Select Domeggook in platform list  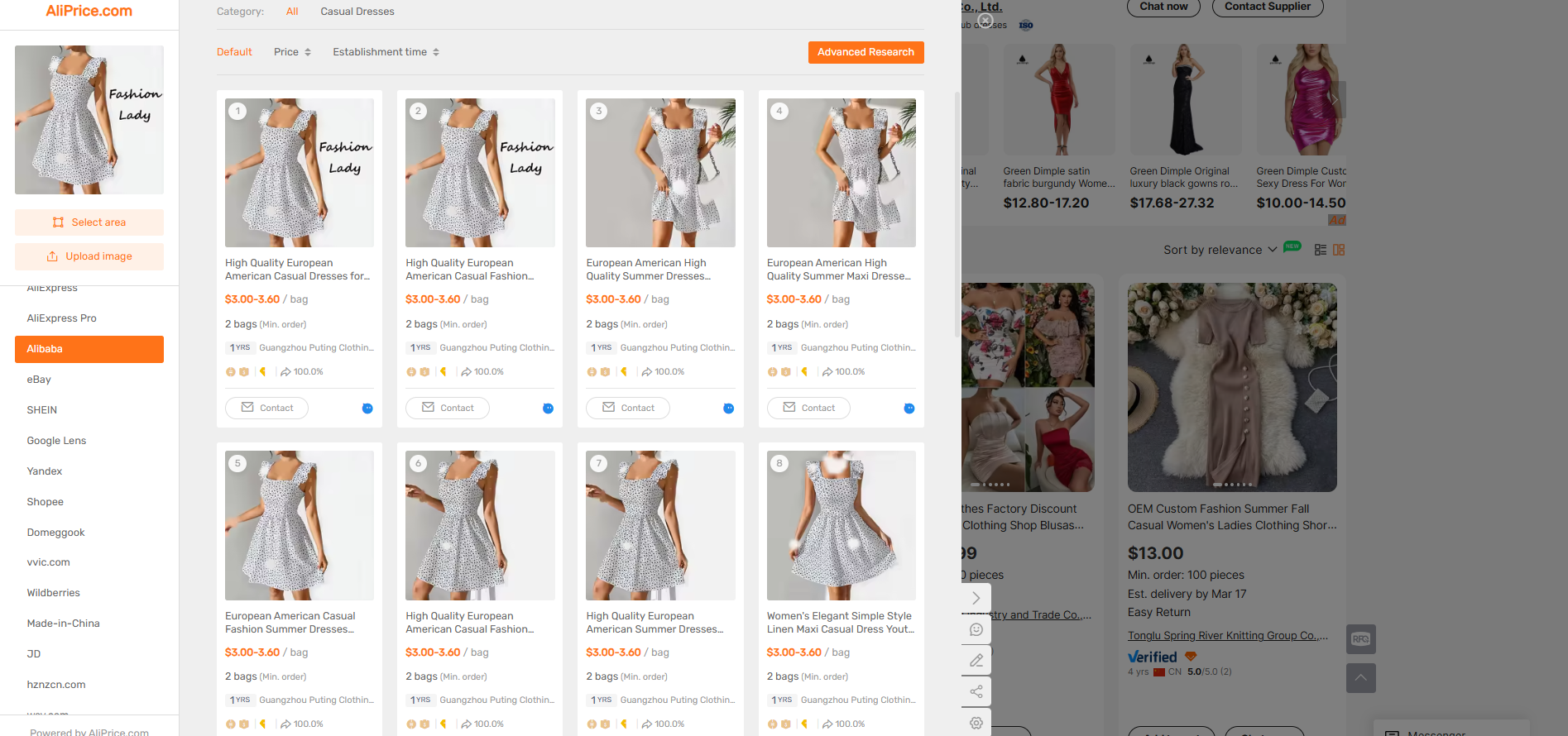pyautogui.click(x=89, y=533)
